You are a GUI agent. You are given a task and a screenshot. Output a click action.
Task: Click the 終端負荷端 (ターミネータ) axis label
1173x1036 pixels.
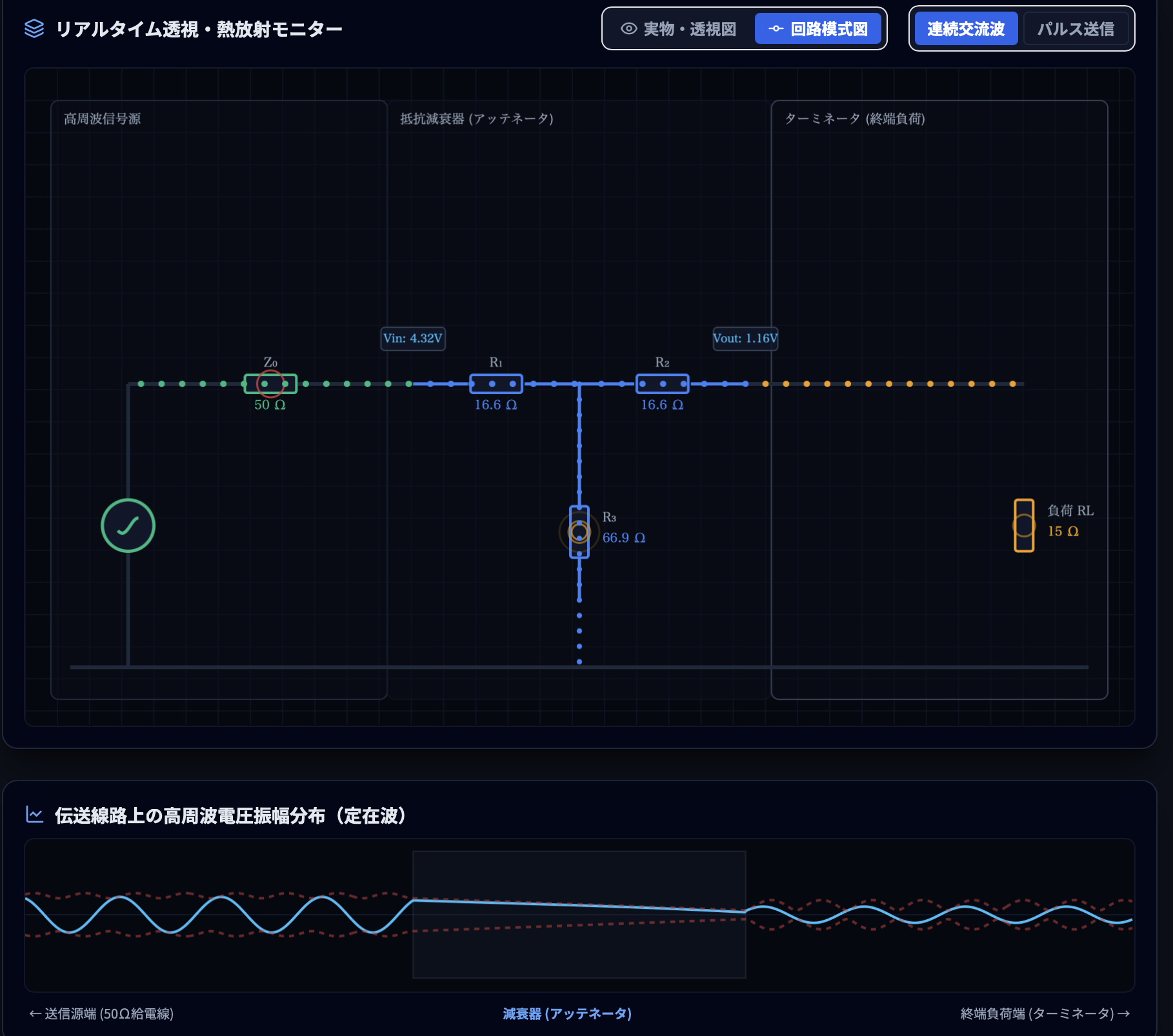click(x=1045, y=1014)
